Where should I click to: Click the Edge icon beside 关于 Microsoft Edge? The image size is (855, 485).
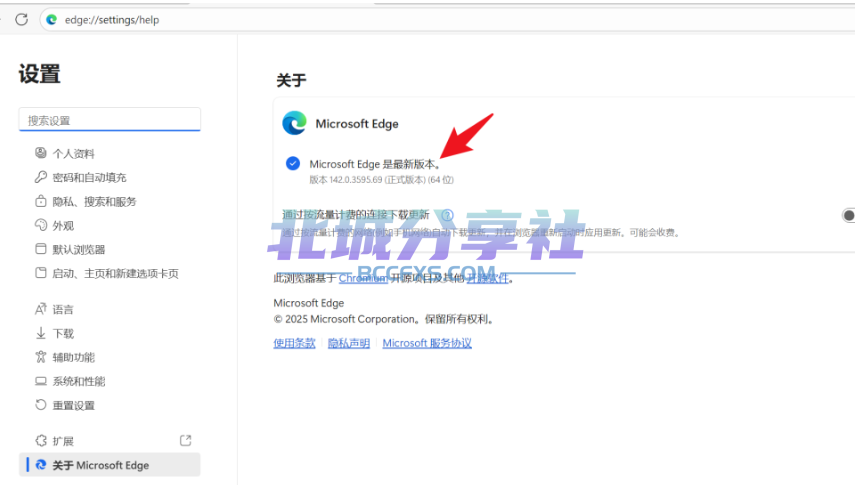coord(40,465)
